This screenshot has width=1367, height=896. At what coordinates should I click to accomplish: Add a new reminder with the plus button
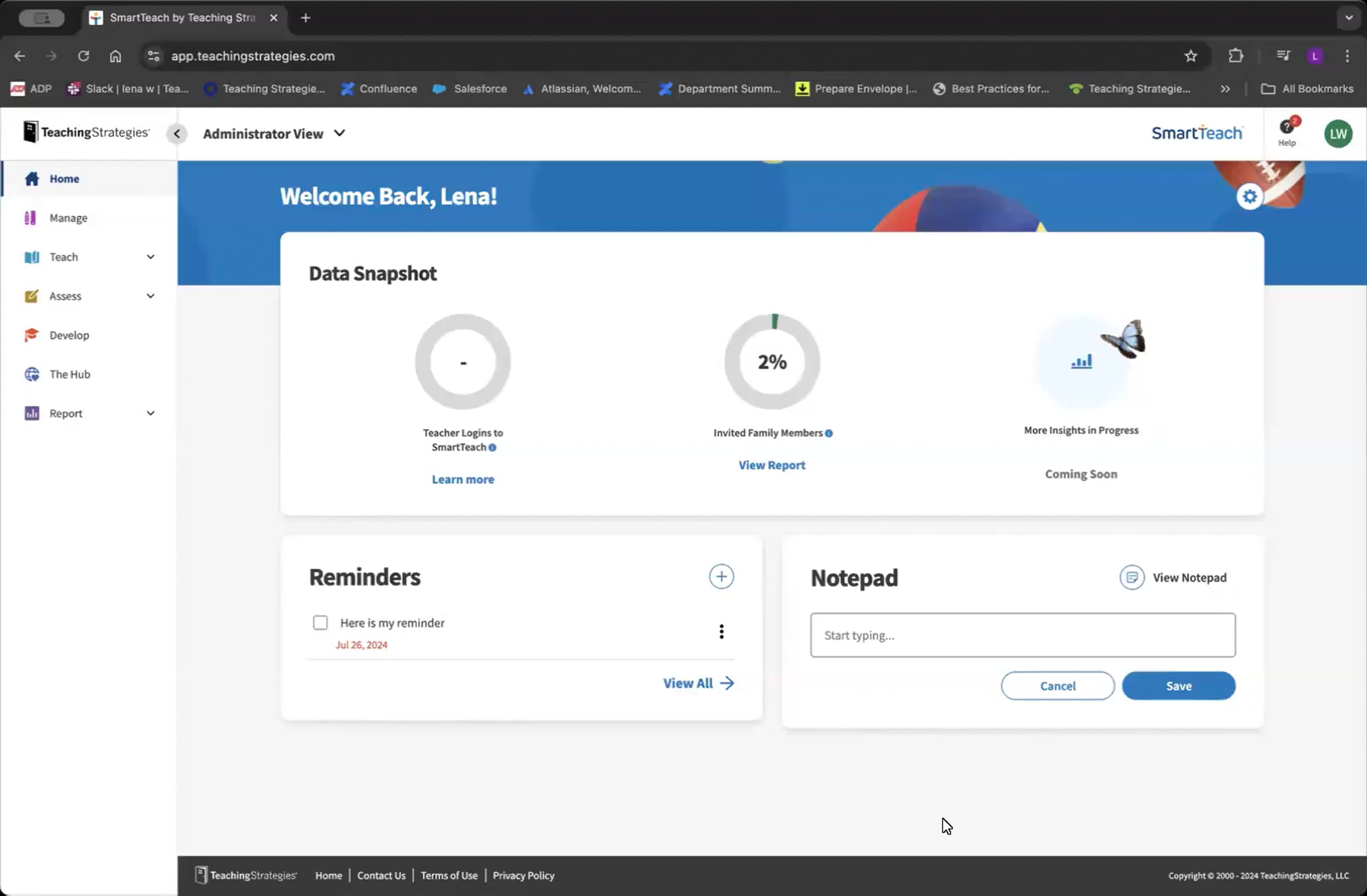[722, 576]
